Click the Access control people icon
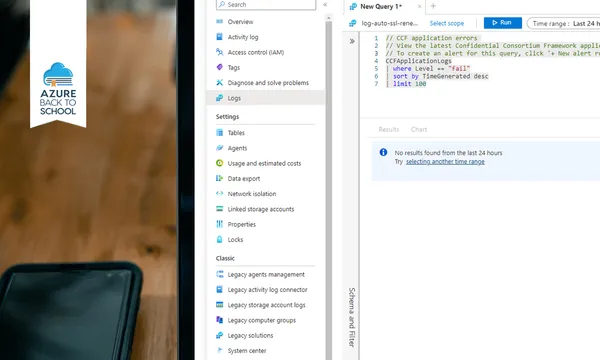This screenshot has width=600, height=360. (219, 52)
